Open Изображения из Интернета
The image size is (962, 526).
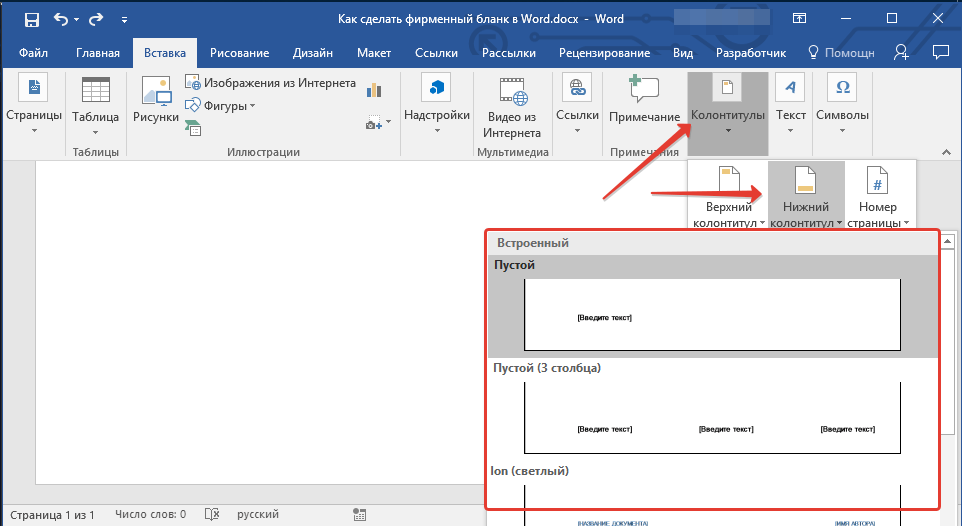click(271, 83)
